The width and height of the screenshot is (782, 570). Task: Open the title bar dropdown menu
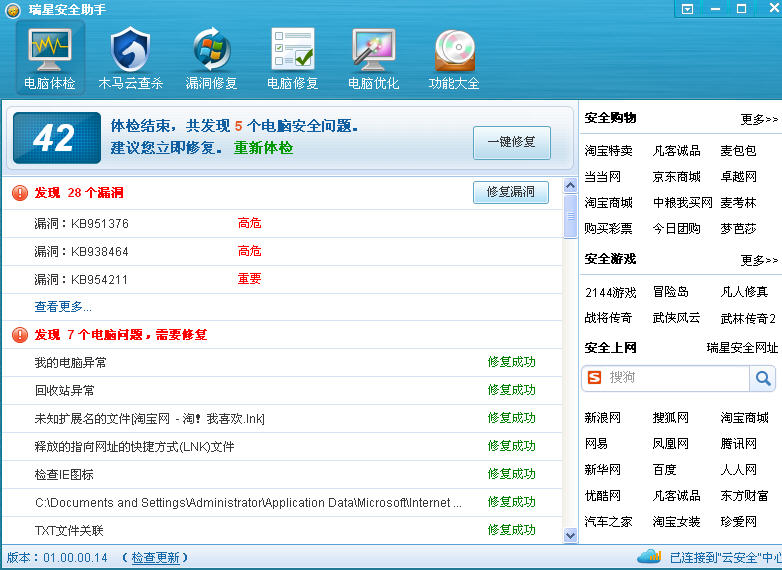pyautogui.click(x=687, y=9)
